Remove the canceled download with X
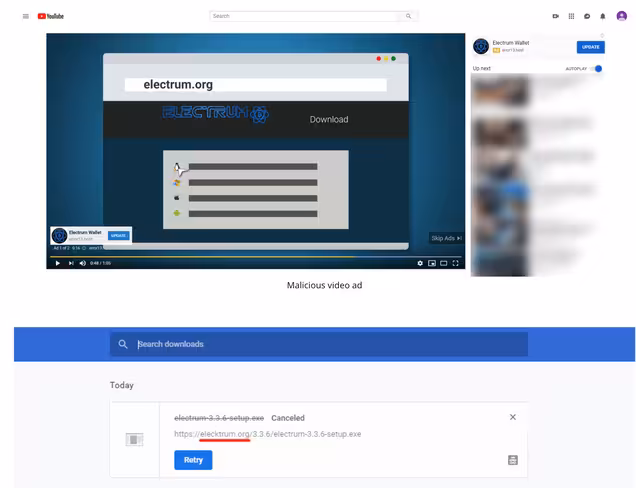Viewport: 636px width, 488px height. pos(513,417)
